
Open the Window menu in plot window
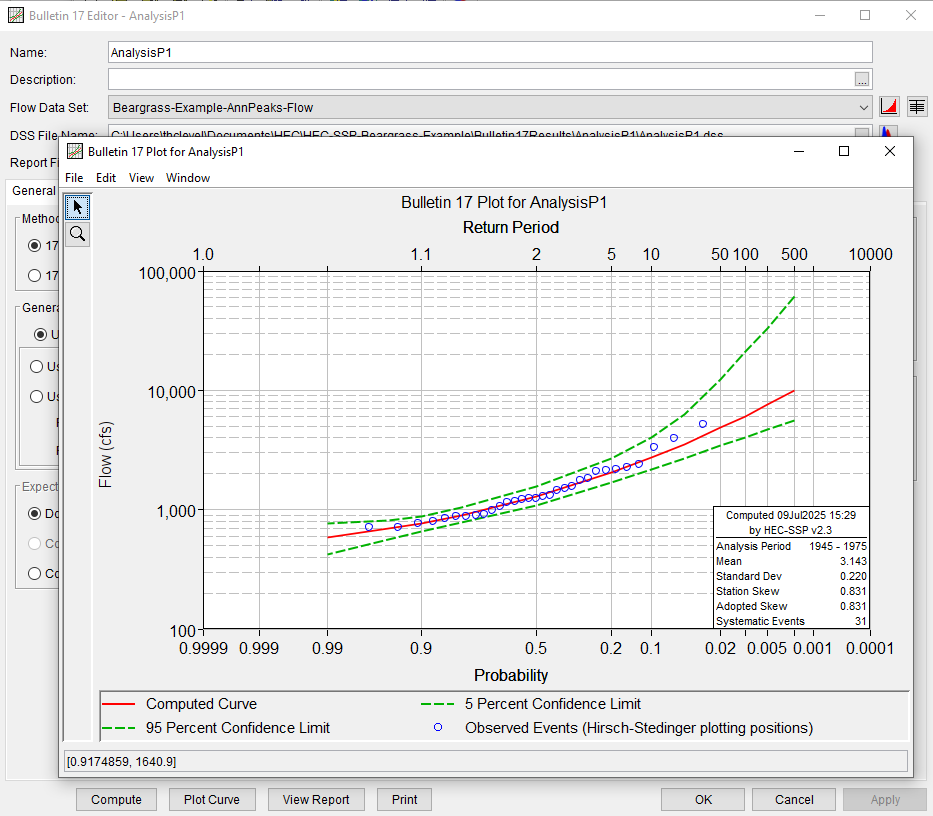coord(188,178)
